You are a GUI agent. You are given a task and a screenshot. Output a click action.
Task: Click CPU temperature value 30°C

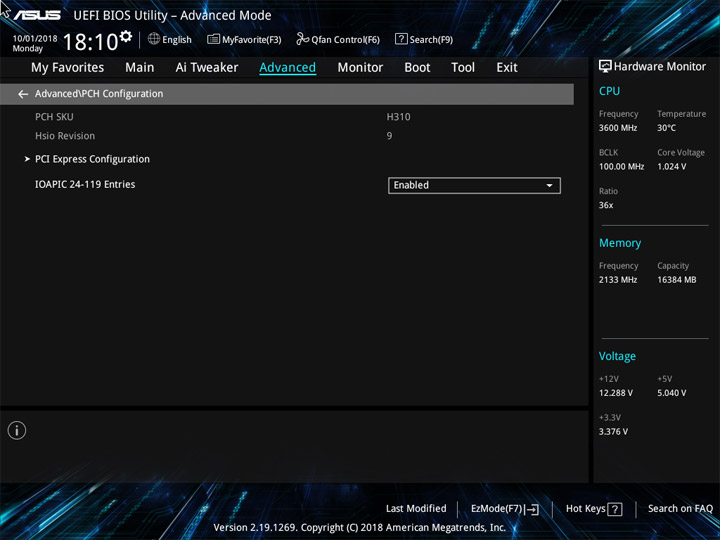[666, 128]
